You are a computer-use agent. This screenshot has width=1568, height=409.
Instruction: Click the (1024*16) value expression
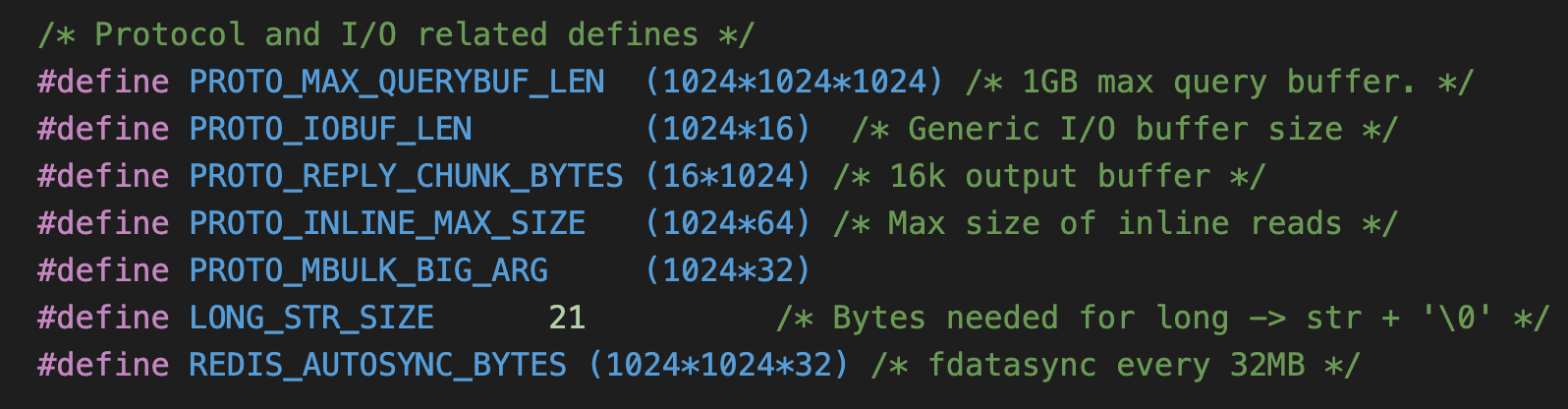click(x=728, y=129)
